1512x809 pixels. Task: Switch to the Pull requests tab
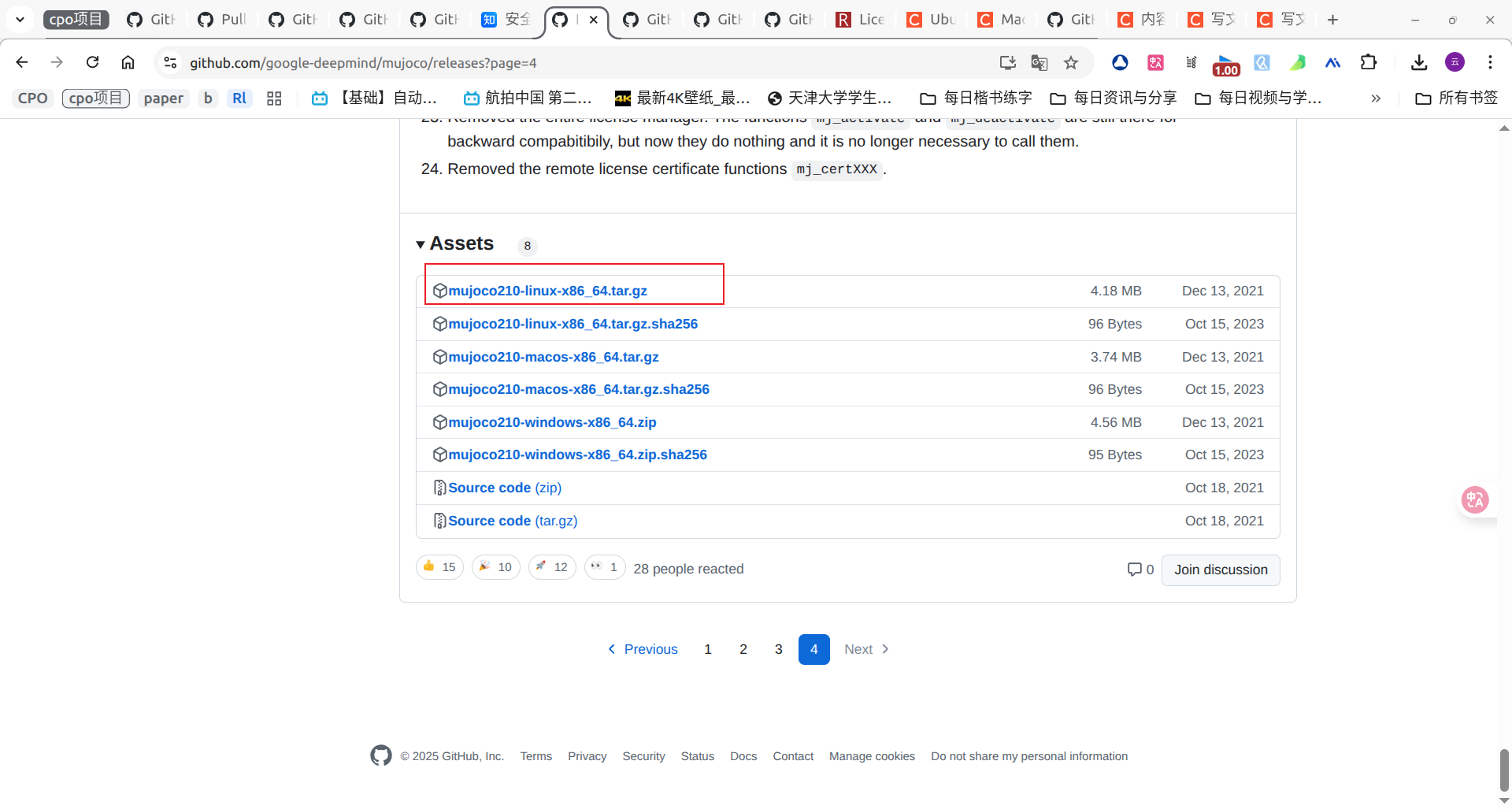(x=222, y=20)
